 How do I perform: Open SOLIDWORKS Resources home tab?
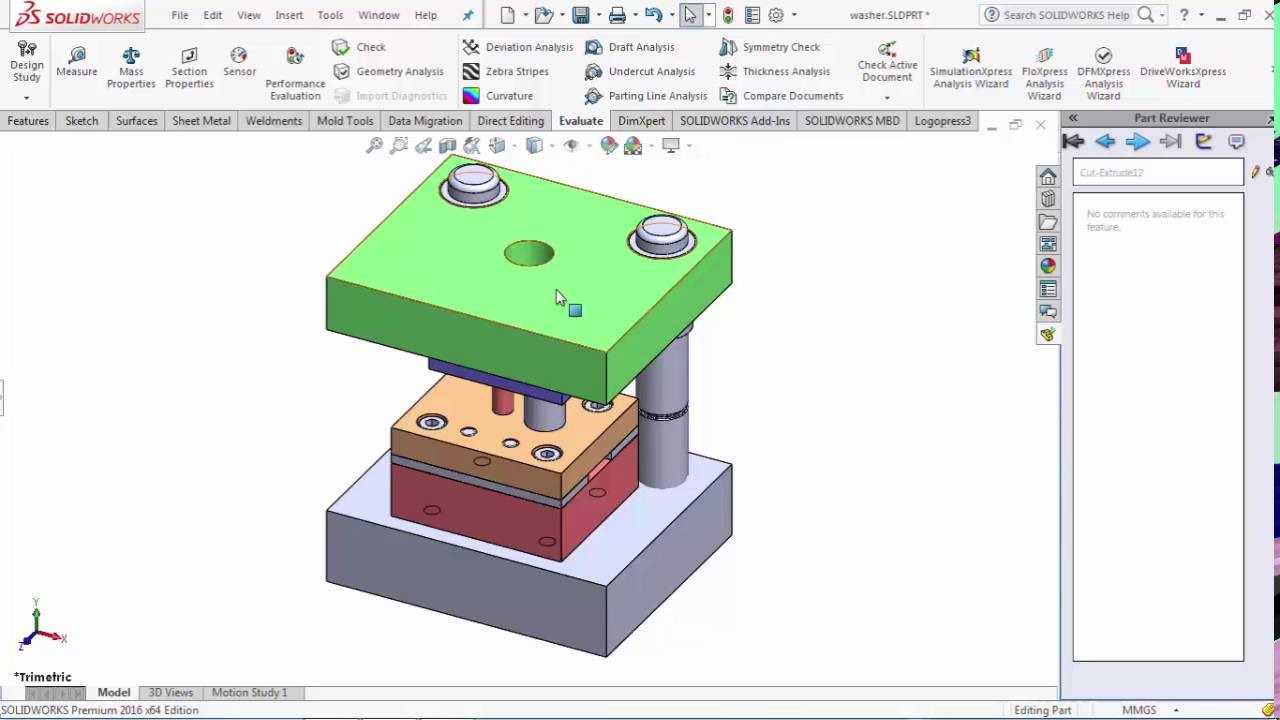pos(1048,177)
